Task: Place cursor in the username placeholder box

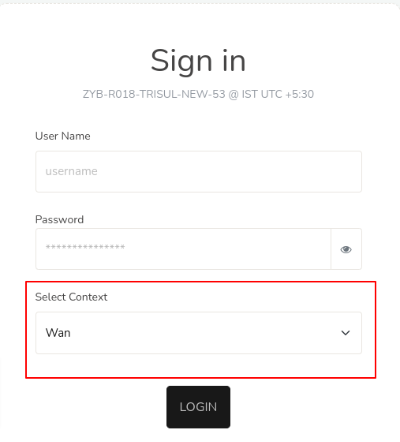Action: (x=198, y=172)
